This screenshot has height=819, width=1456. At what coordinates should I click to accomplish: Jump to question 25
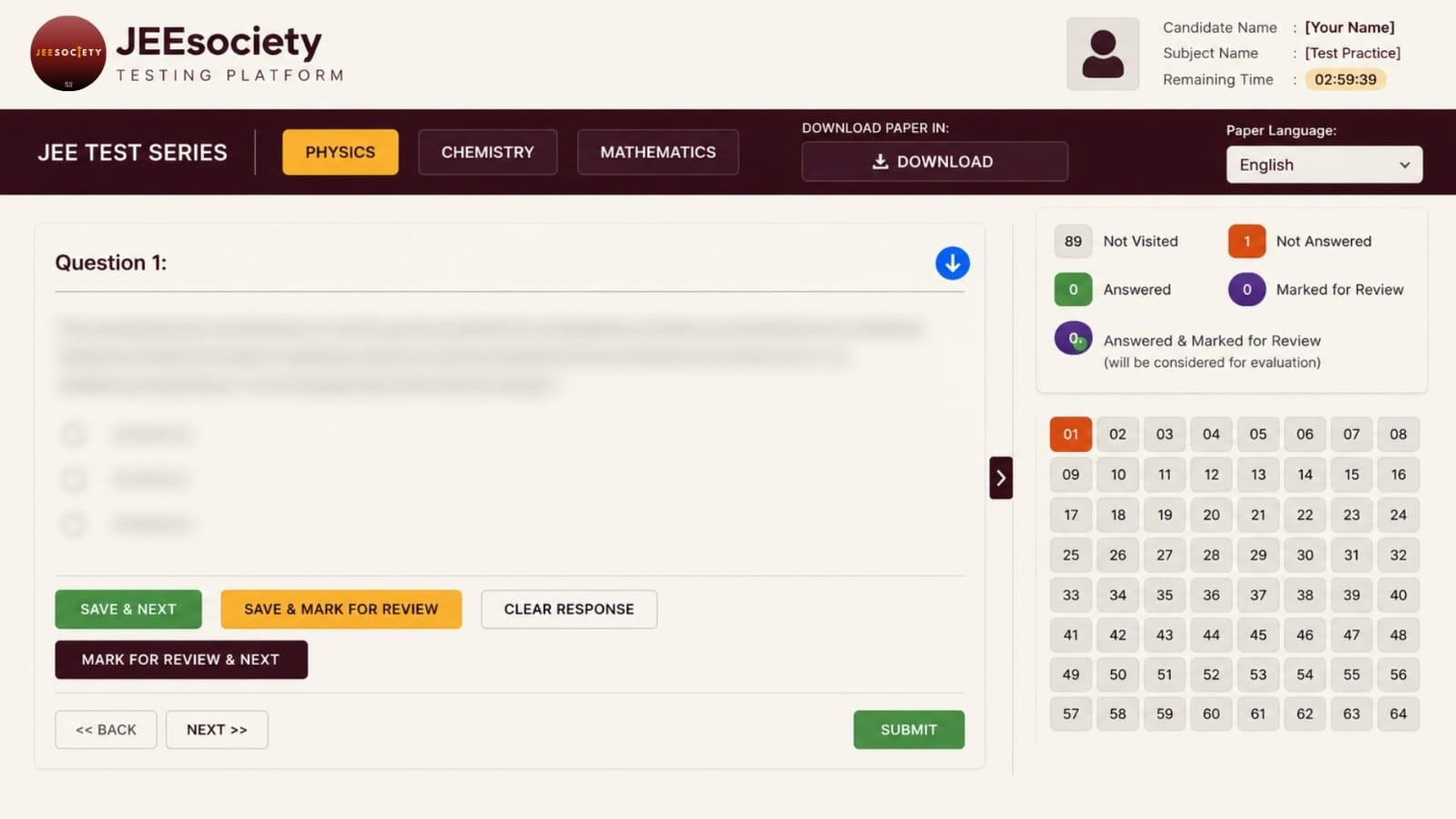click(1071, 555)
